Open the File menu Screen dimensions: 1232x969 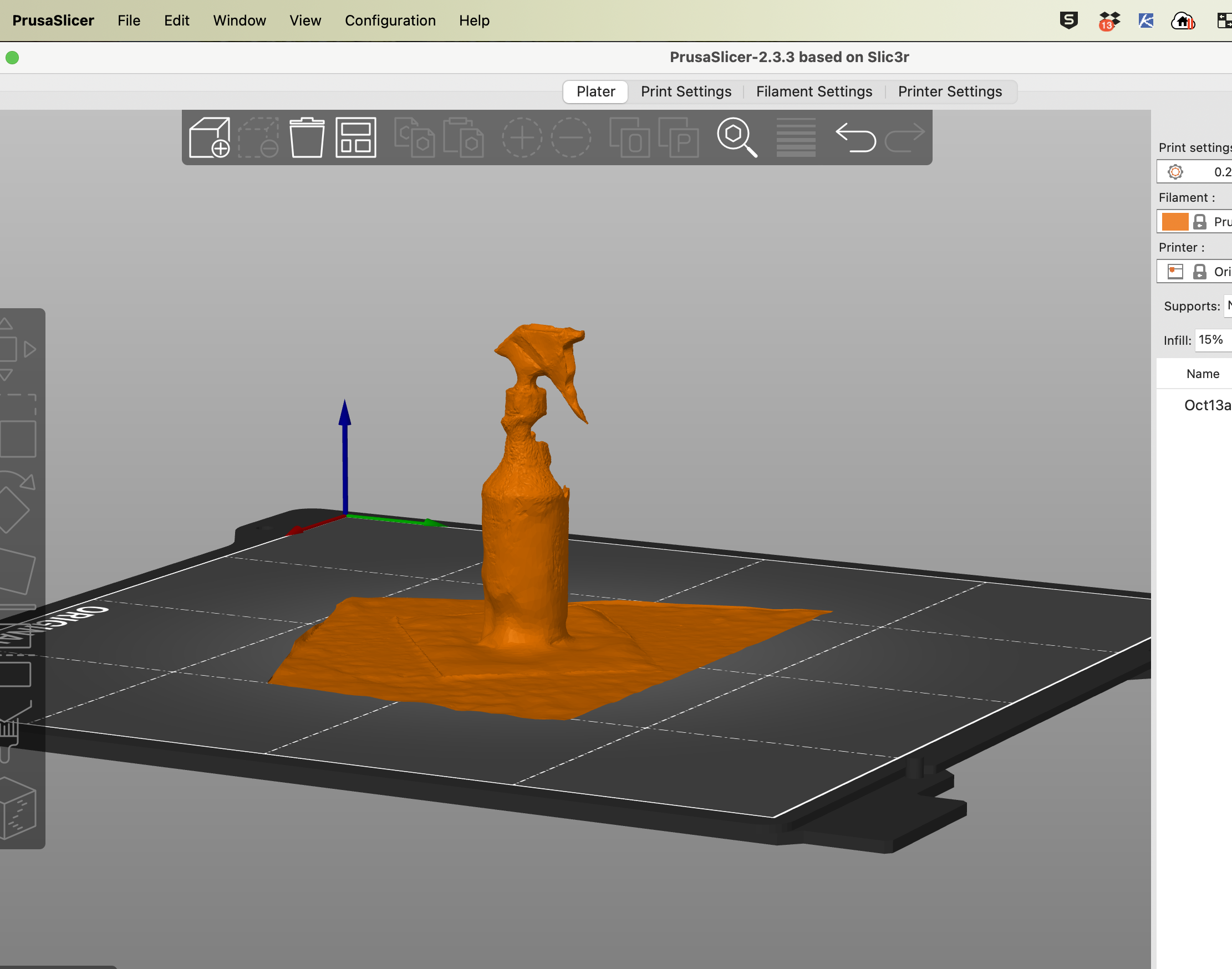[129, 21]
